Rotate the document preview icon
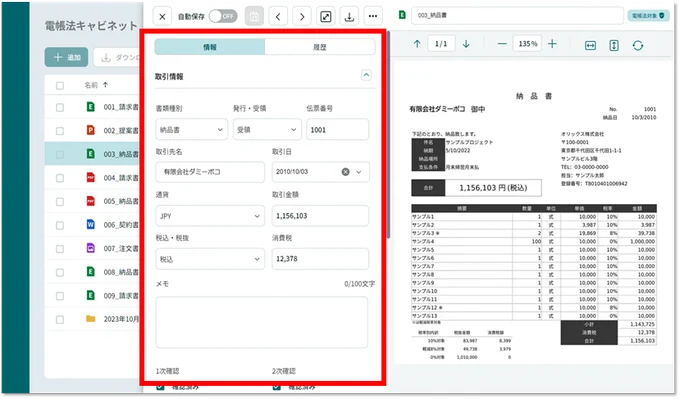The image size is (680, 399). click(x=638, y=45)
